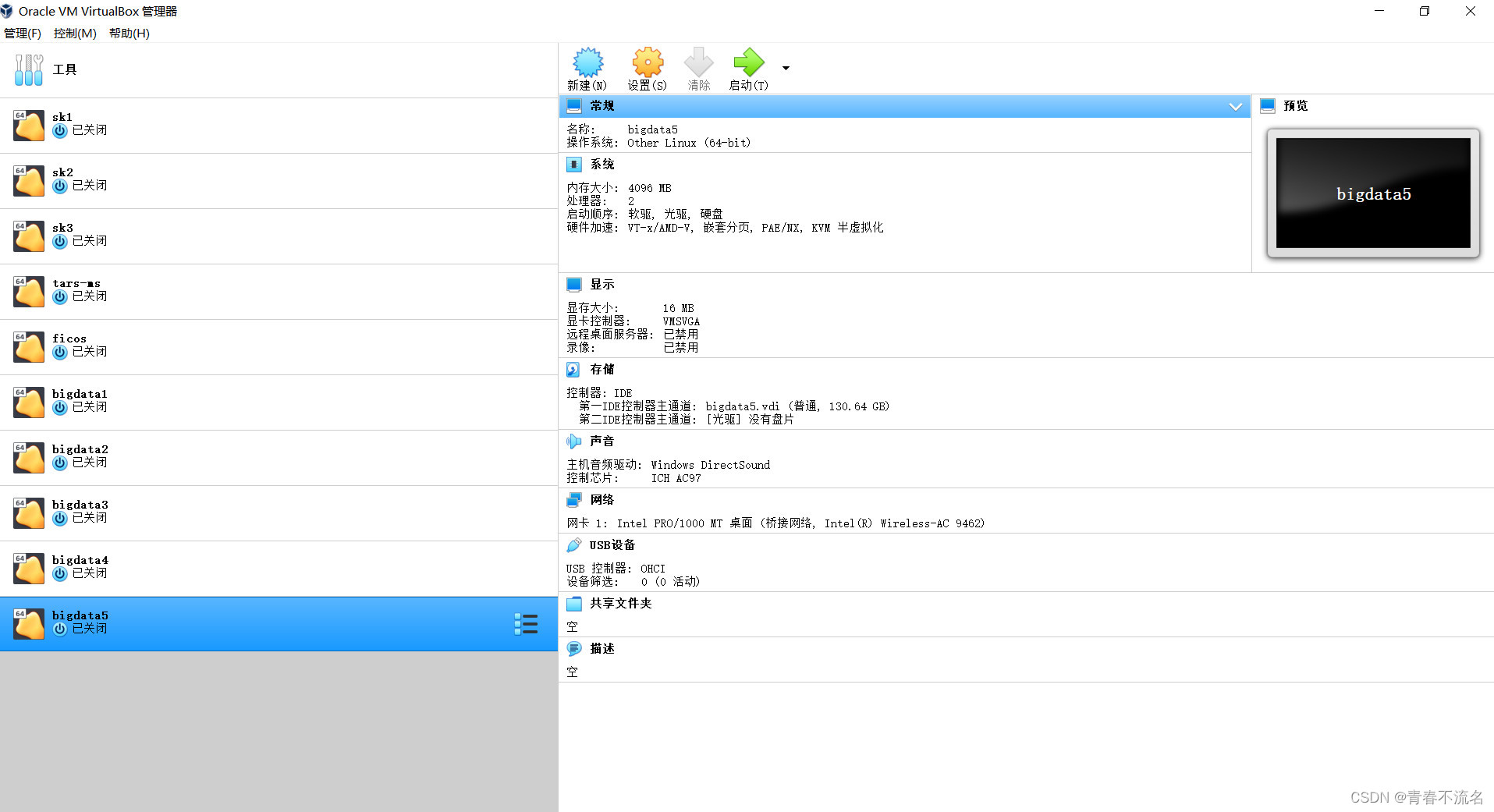Viewport: 1494px width, 812px height.
Task: Open the 存储 settings title link
Action: [x=602, y=370]
